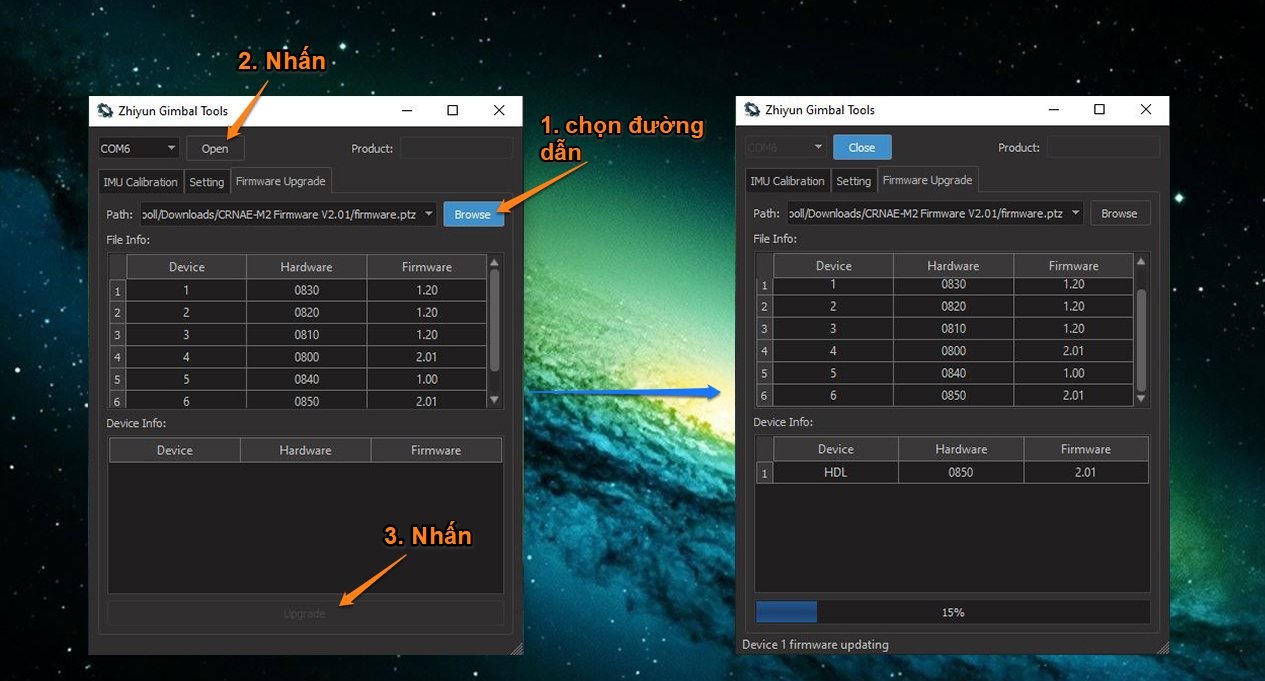Minimize the window that shows the Open button

click(407, 110)
